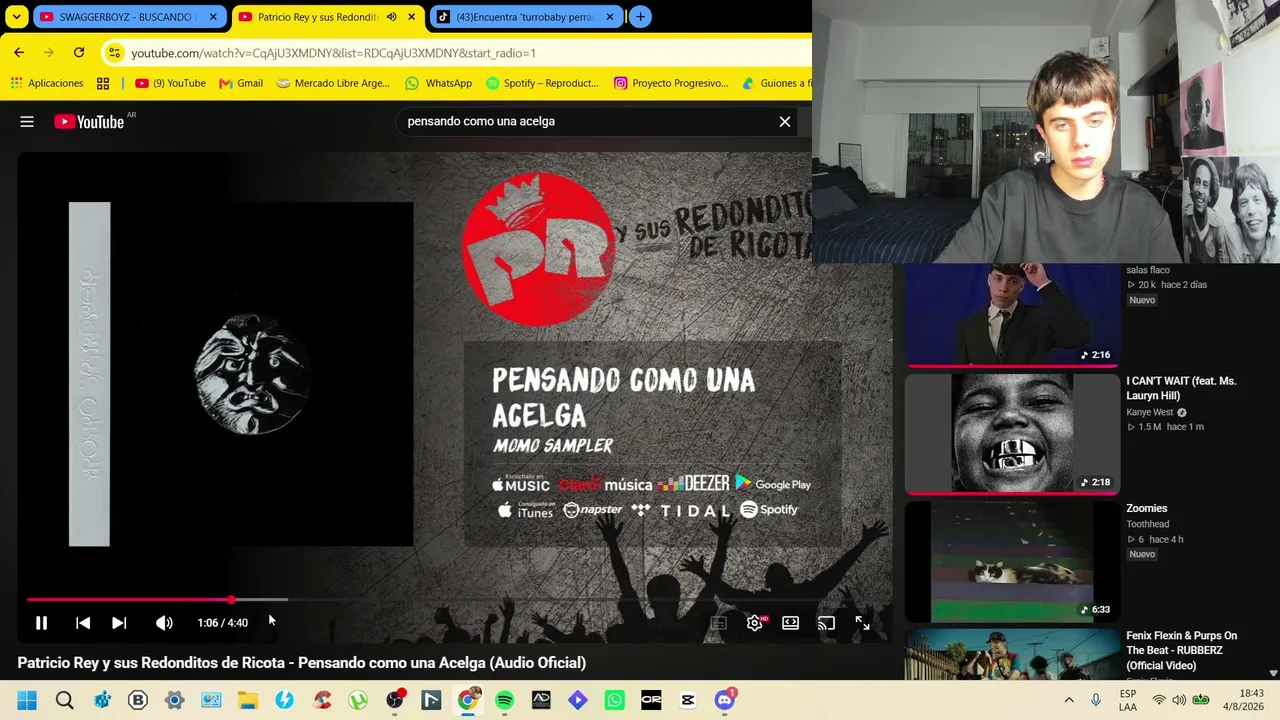Open the Chrome tab search dropdown
Image resolution: width=1280 pixels, height=720 pixels.
click(17, 17)
